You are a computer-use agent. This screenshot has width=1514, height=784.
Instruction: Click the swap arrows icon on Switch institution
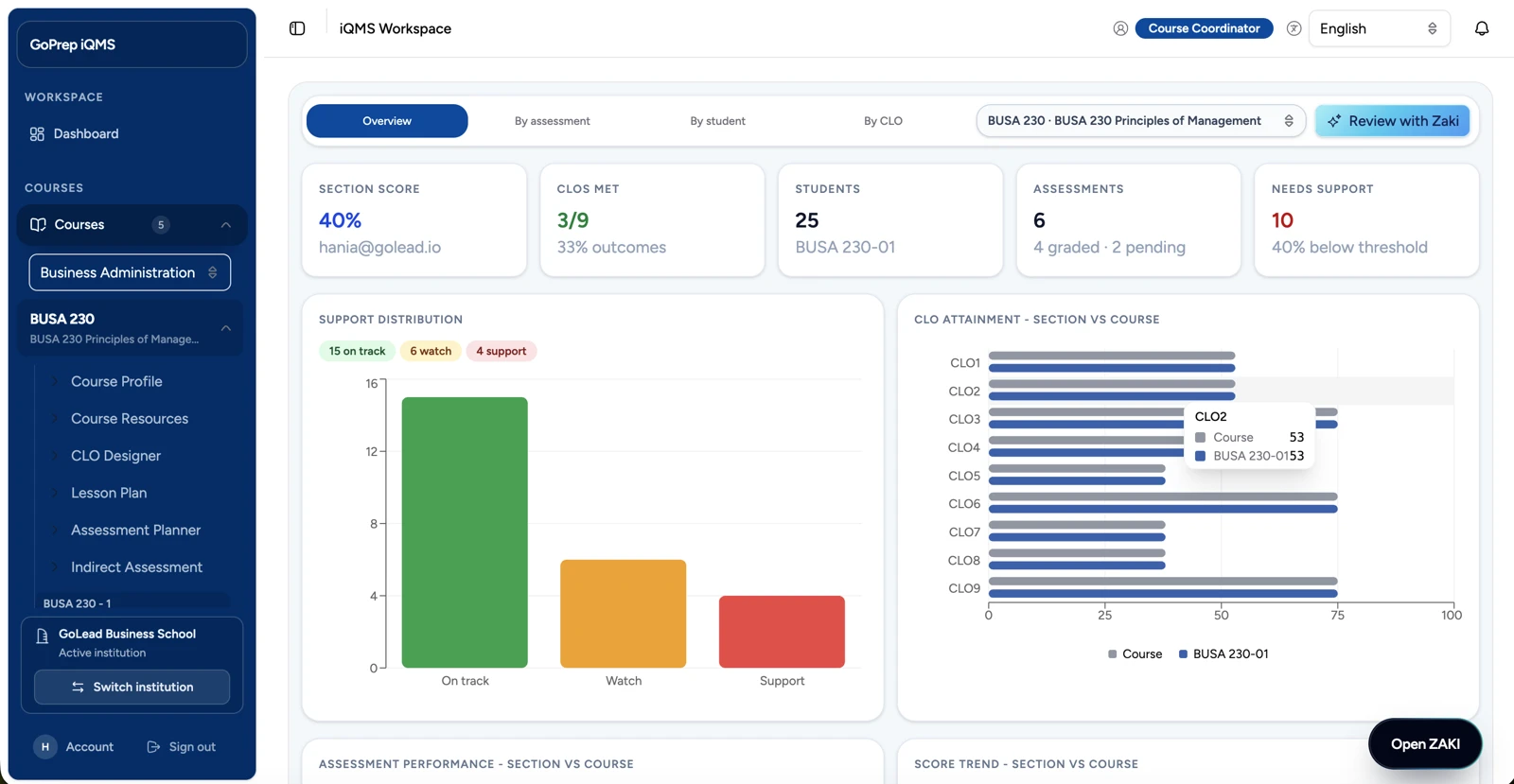tap(78, 688)
